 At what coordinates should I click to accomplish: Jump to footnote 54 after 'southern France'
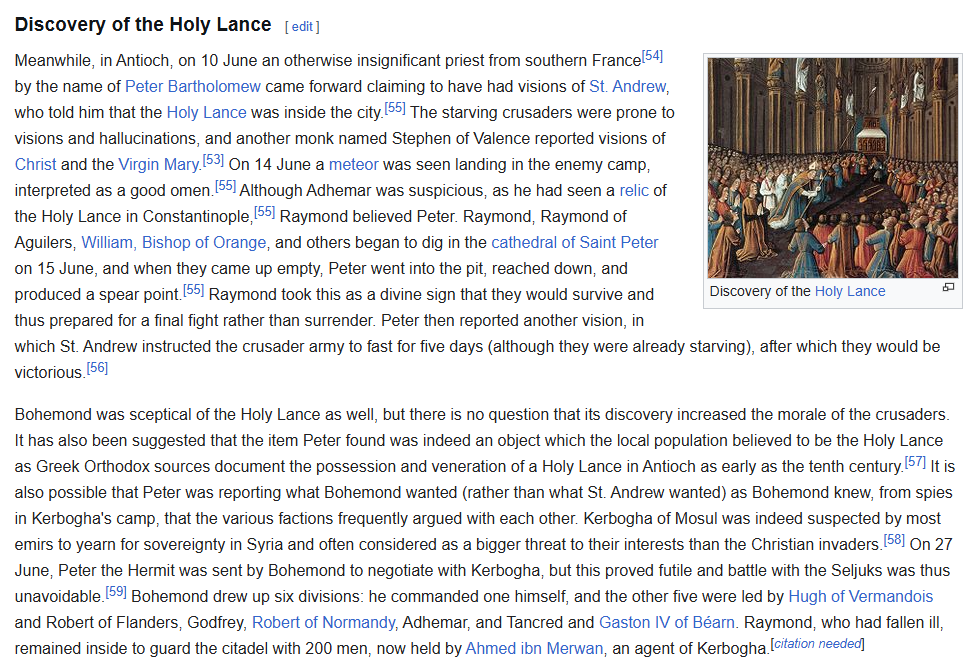pyautogui.click(x=652, y=56)
